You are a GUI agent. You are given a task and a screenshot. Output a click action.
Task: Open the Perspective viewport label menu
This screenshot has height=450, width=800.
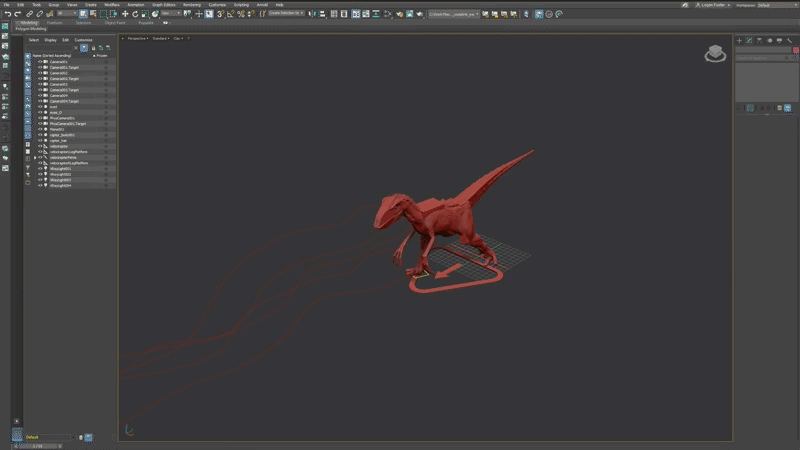tap(137, 38)
